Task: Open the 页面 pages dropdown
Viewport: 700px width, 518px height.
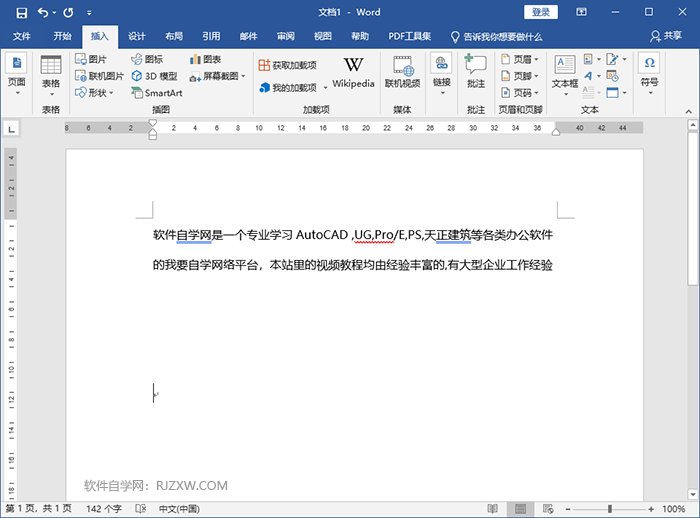Action: (x=17, y=75)
